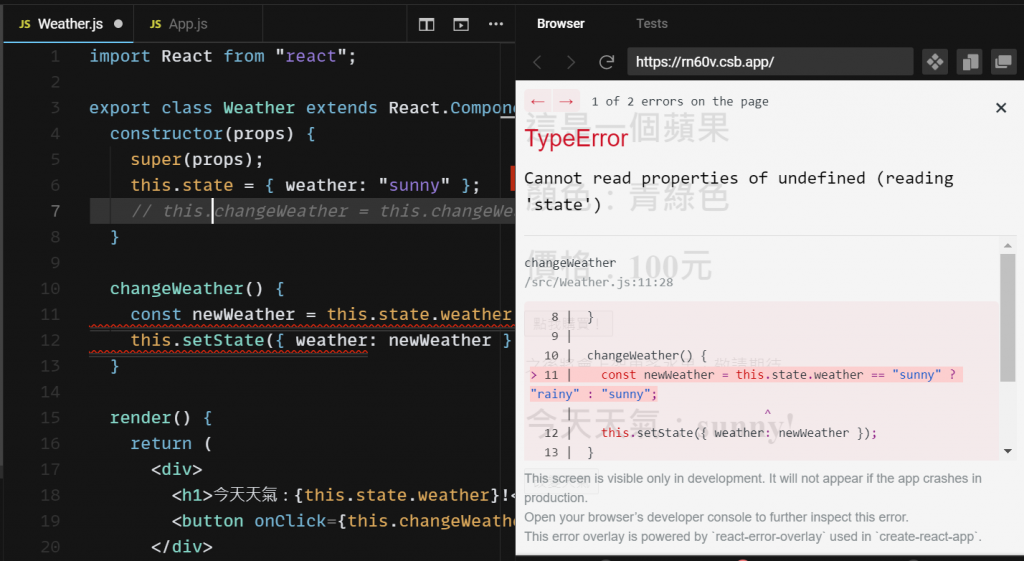The height and width of the screenshot is (561, 1024).
Task: Go back in the preview browser
Action: [537, 62]
